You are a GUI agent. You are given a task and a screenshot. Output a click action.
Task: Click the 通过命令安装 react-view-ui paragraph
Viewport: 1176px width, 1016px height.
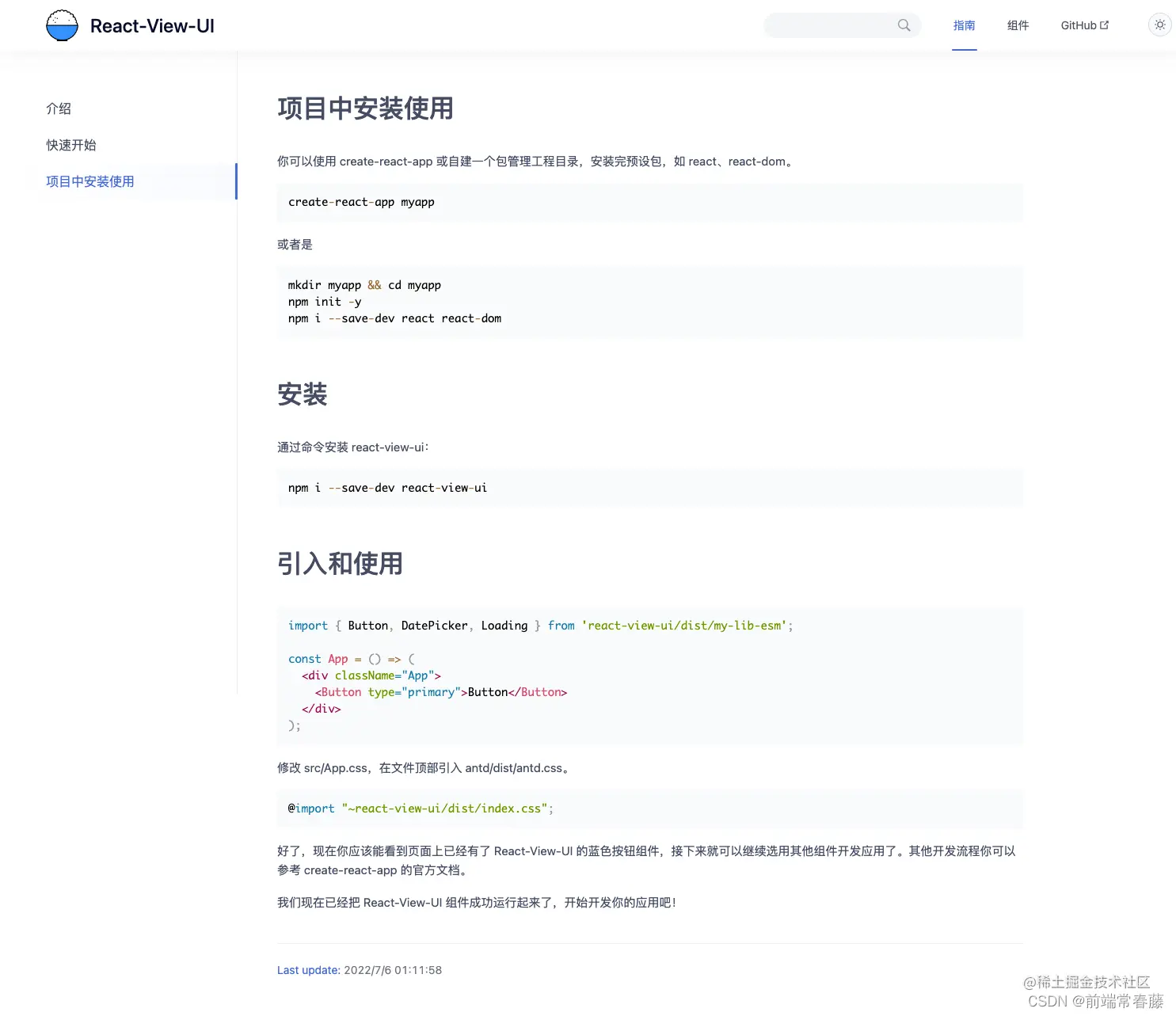pos(353,447)
